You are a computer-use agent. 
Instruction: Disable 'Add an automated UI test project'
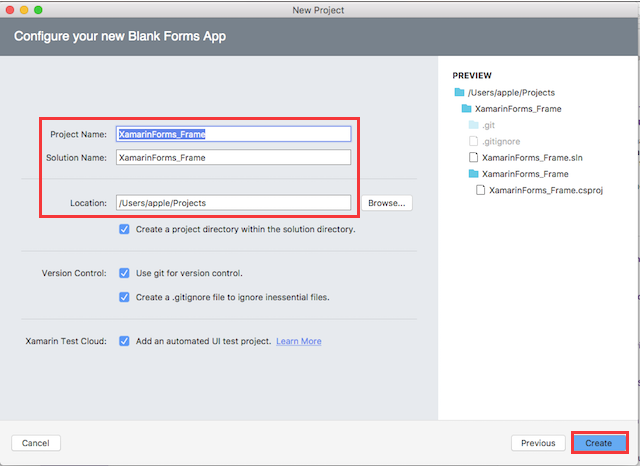point(124,341)
